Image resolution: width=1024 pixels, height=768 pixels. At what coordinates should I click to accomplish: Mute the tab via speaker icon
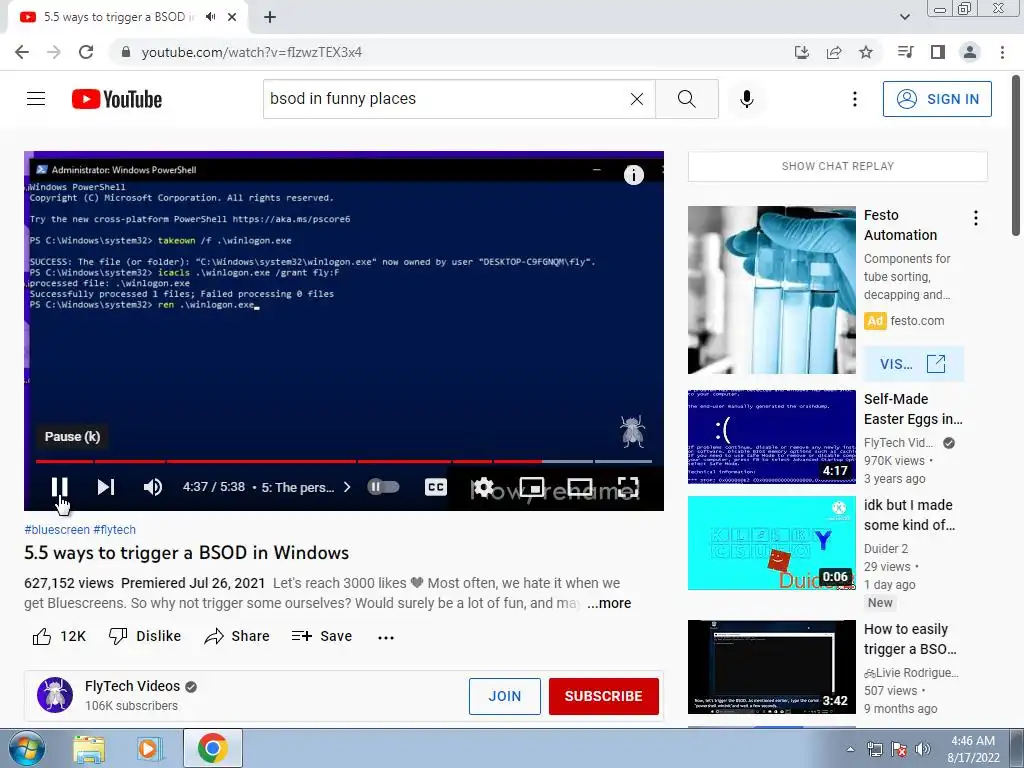pyautogui.click(x=210, y=17)
